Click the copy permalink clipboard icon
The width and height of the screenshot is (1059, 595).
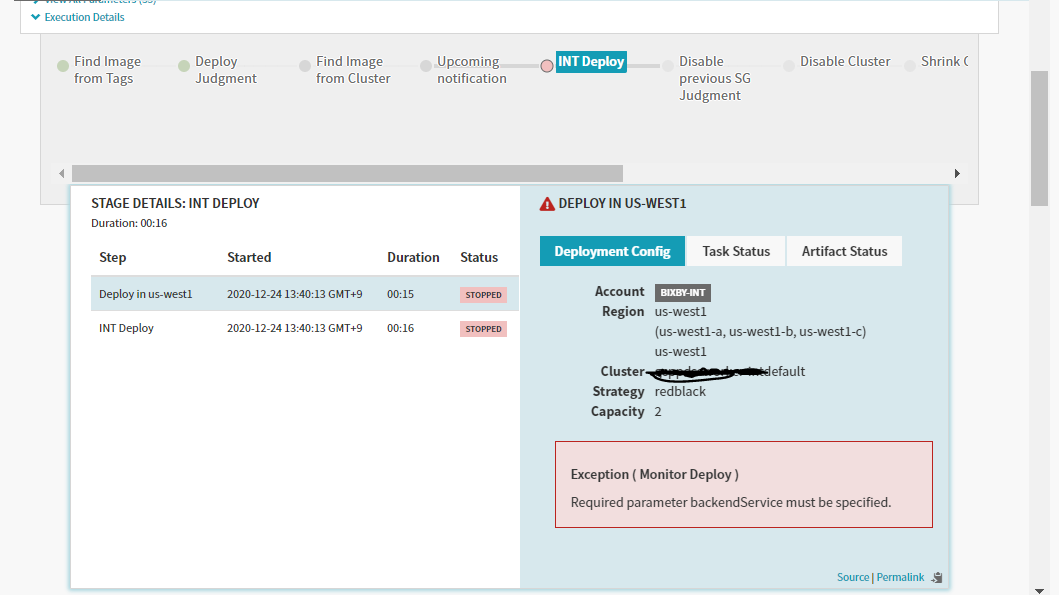pos(937,577)
